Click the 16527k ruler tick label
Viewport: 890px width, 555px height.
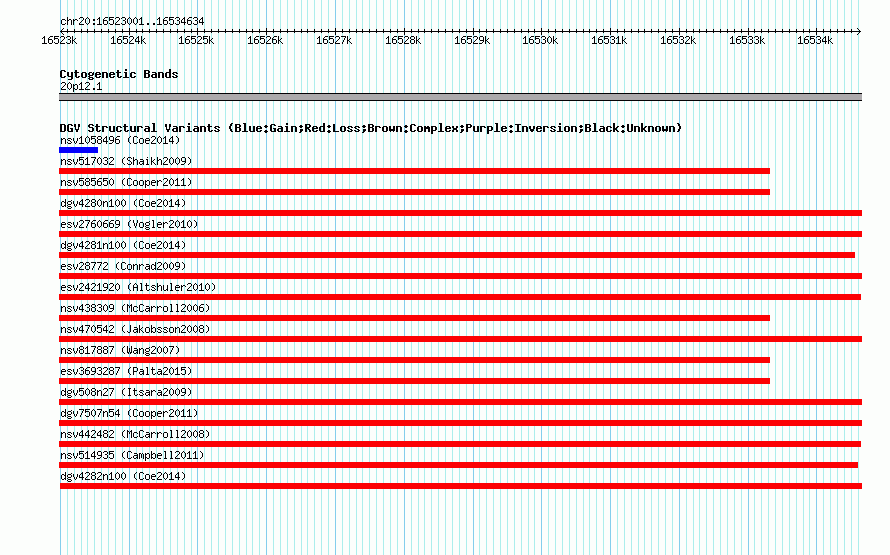334,41
